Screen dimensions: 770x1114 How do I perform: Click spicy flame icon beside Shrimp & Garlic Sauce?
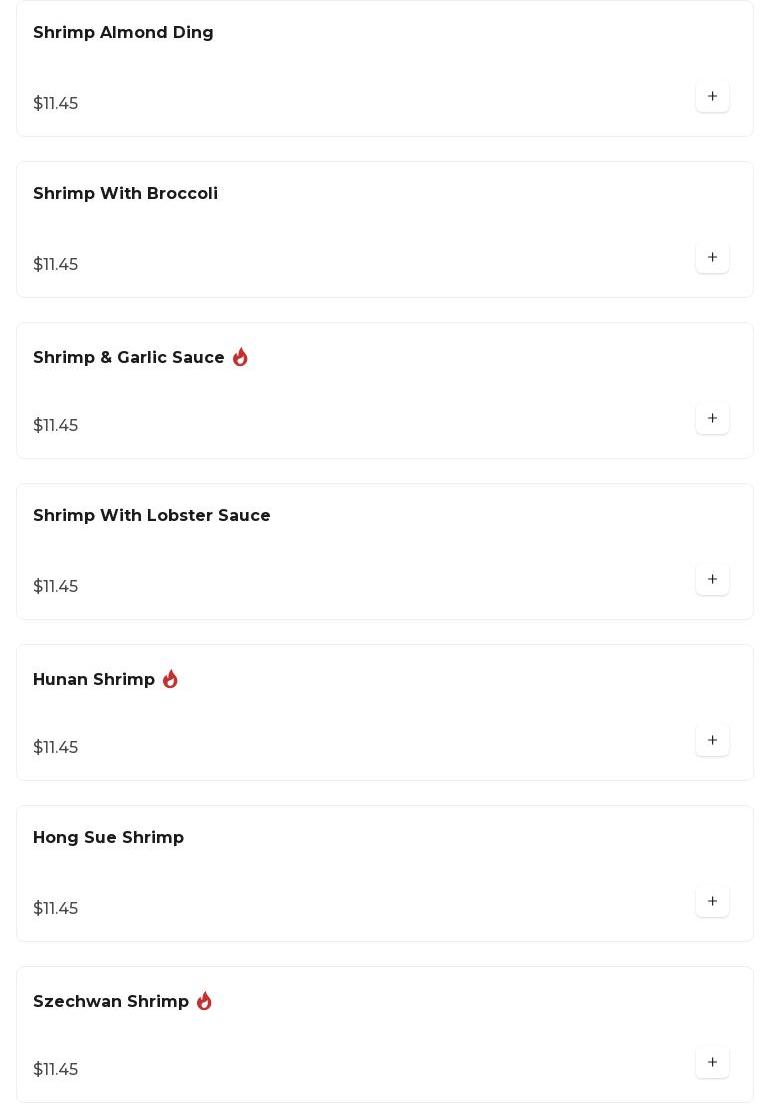coord(240,357)
